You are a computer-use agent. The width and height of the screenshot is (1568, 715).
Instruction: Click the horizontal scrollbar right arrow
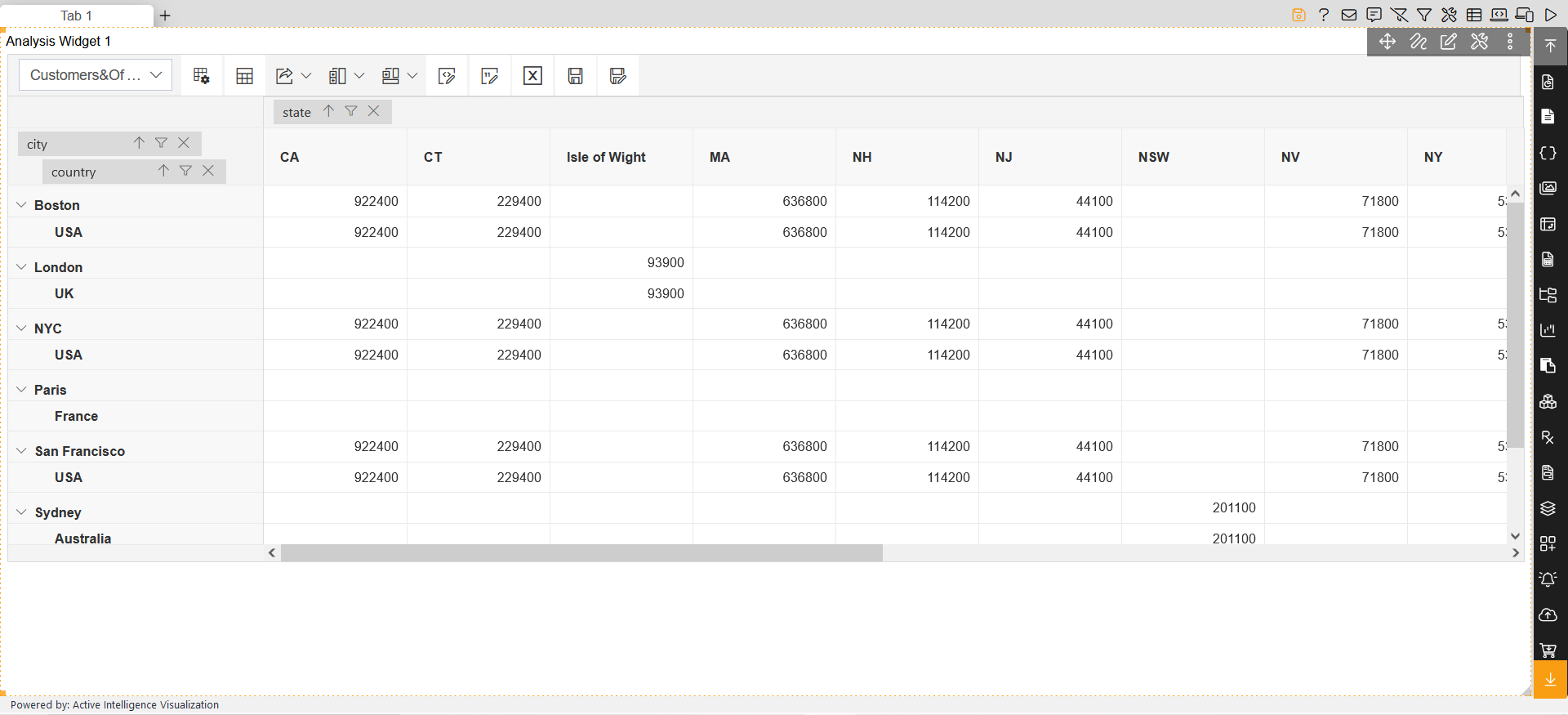[1516, 553]
